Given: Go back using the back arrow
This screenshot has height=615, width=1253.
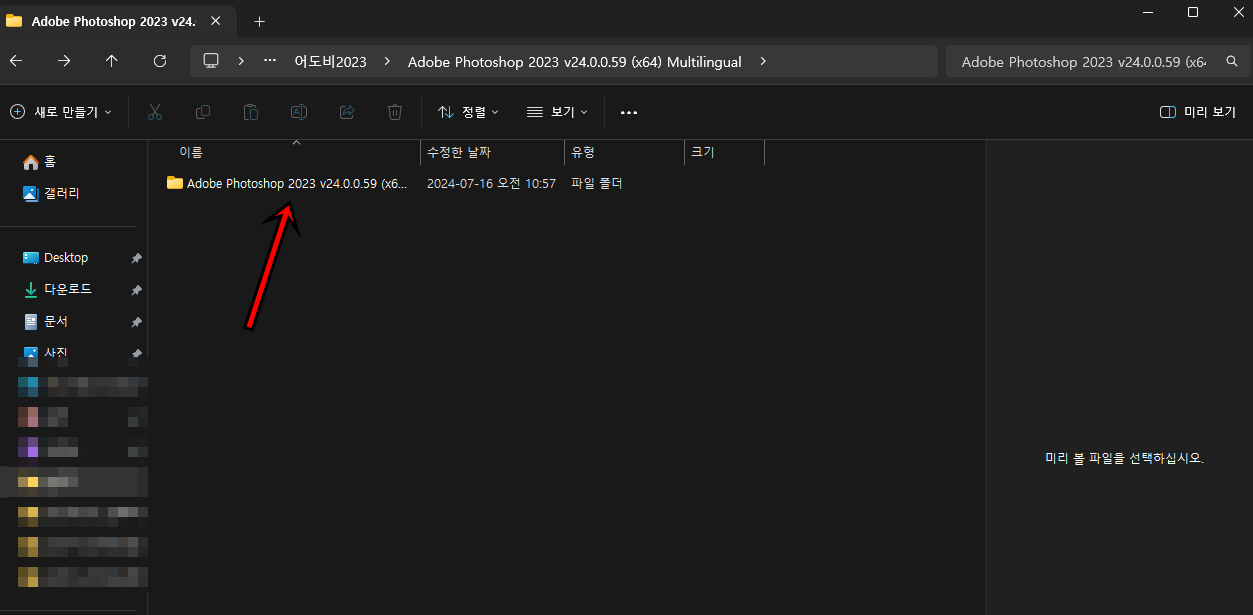Looking at the screenshot, I should click(x=16, y=61).
